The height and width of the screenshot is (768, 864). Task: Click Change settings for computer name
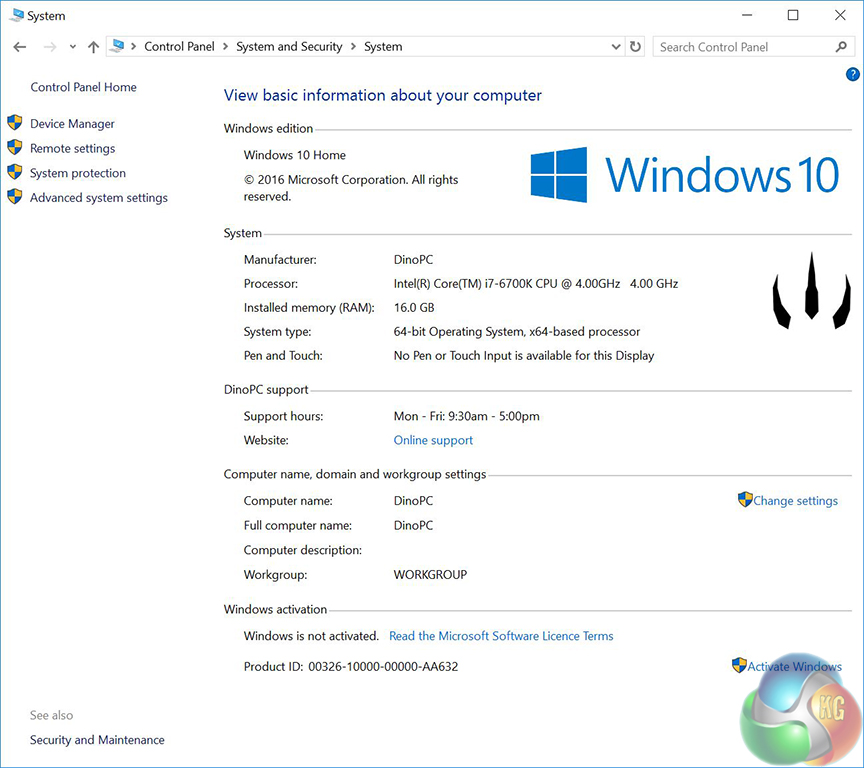(x=795, y=501)
